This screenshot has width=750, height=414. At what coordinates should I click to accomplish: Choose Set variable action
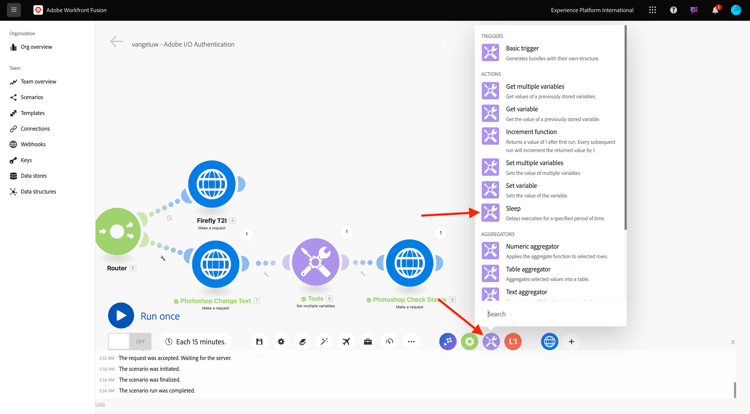coord(550,190)
